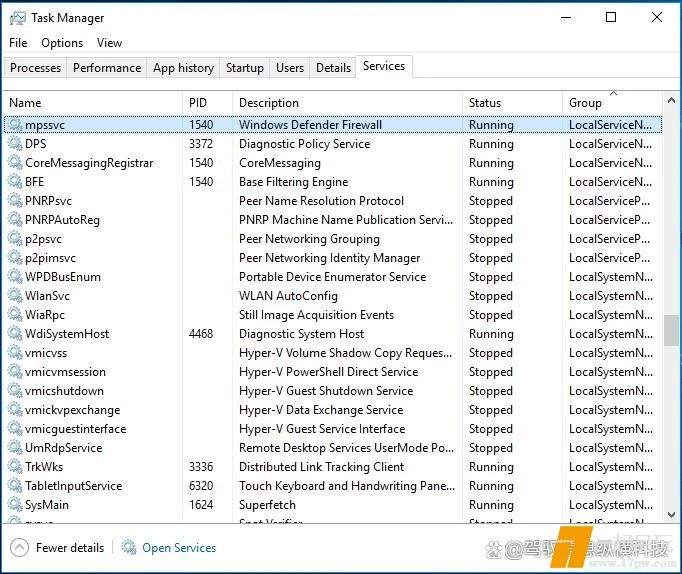Click Stopped status in the WiaRpc row
682x574 pixels.
pos(491,315)
